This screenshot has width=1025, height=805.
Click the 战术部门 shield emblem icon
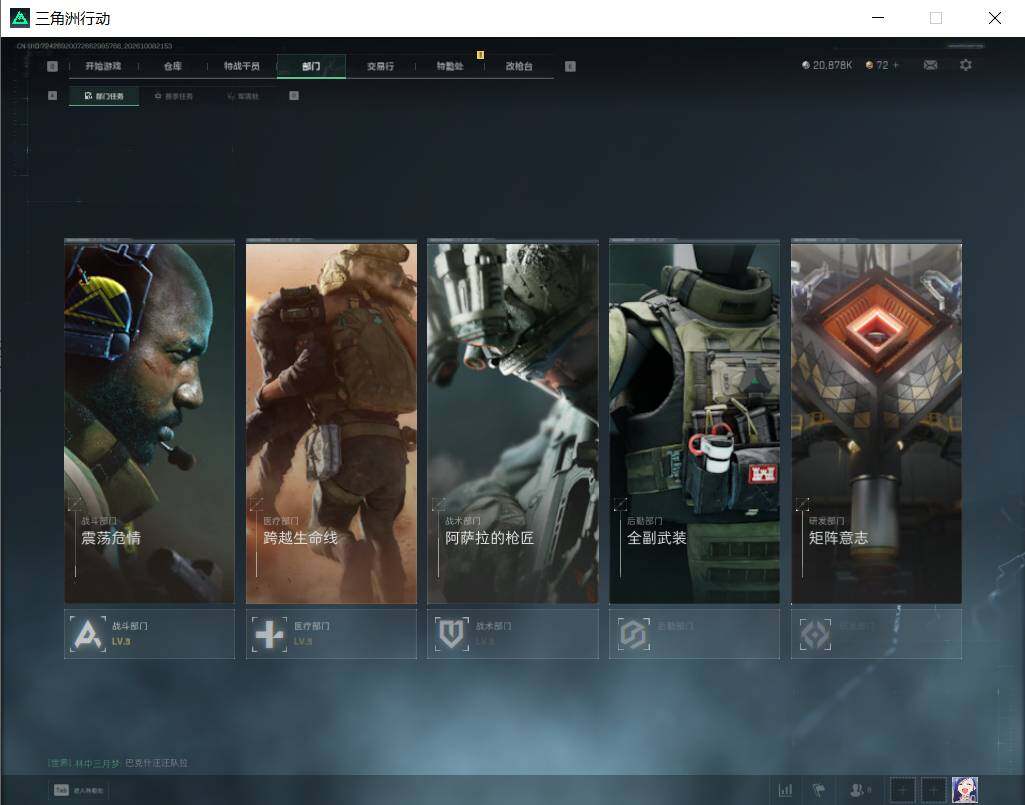click(x=452, y=634)
